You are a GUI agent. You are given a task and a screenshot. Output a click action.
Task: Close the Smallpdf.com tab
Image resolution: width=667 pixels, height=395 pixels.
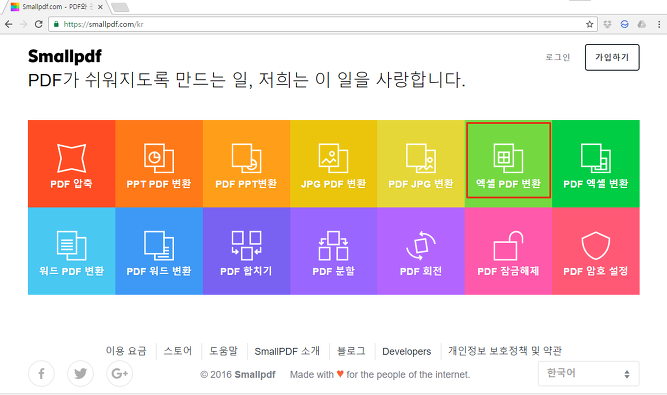[100, 7]
